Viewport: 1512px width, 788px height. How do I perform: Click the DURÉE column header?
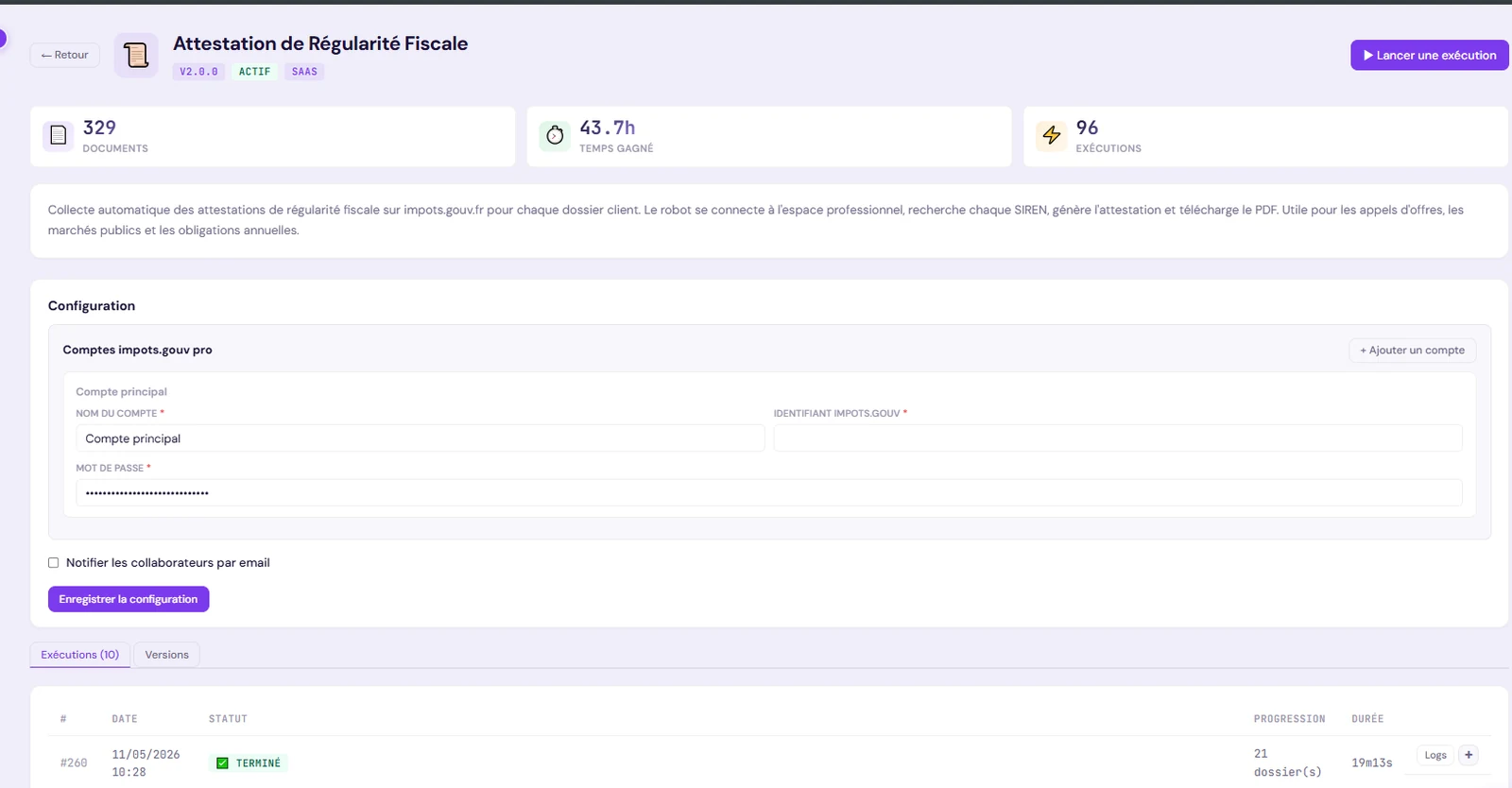(x=1367, y=719)
